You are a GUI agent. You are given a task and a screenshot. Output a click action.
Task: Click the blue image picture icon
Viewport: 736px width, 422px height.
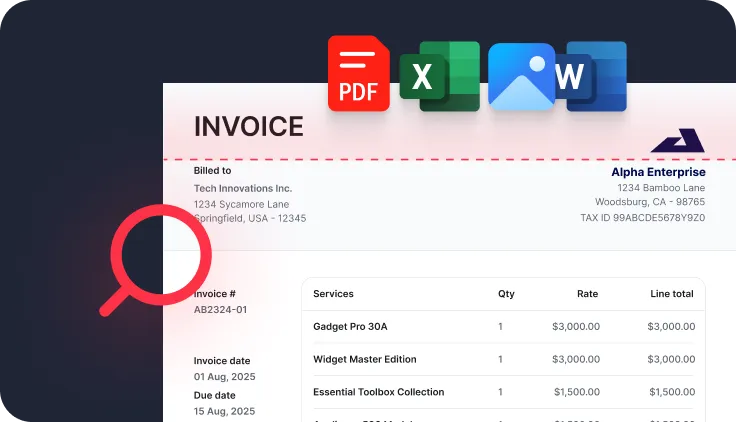click(521, 77)
